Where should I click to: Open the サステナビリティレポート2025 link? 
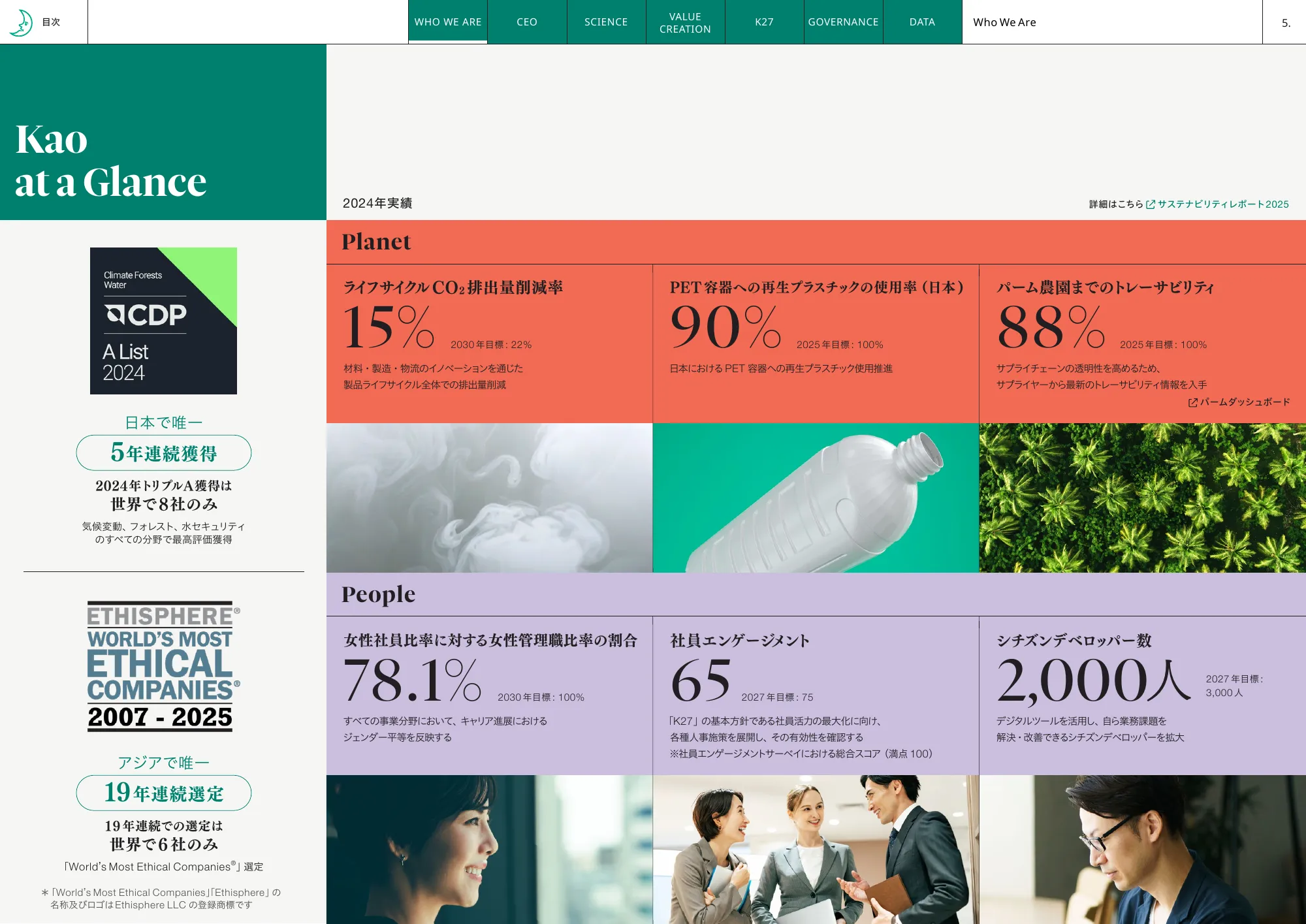[x=1223, y=204]
